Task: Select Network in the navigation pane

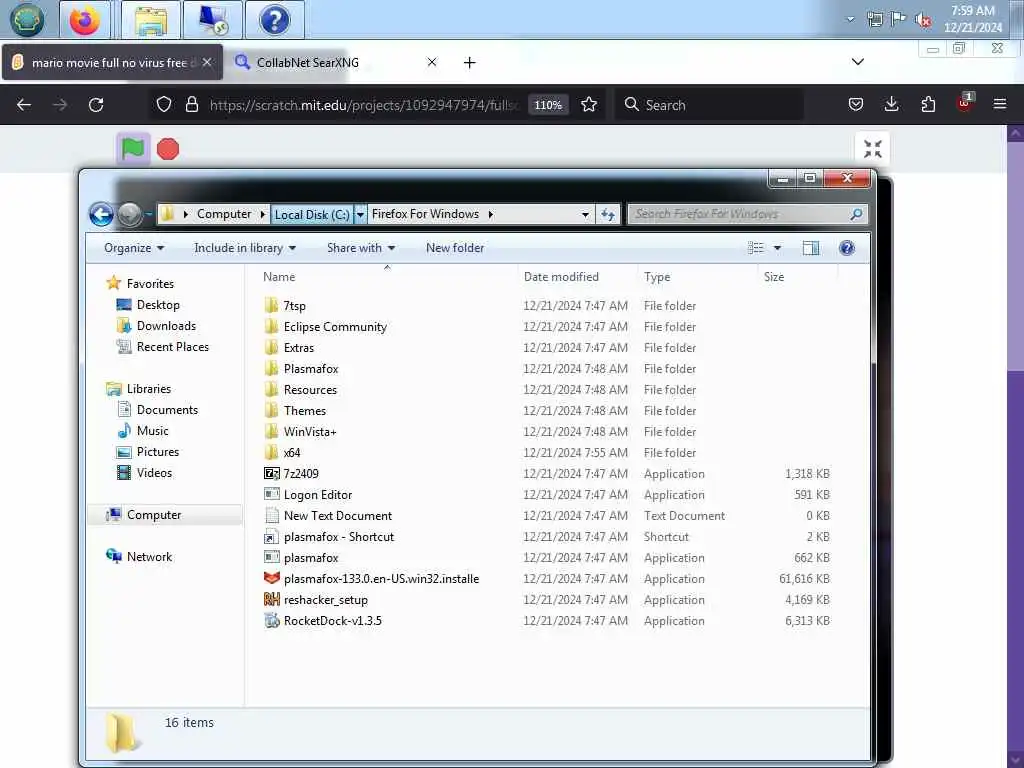Action: [149, 557]
